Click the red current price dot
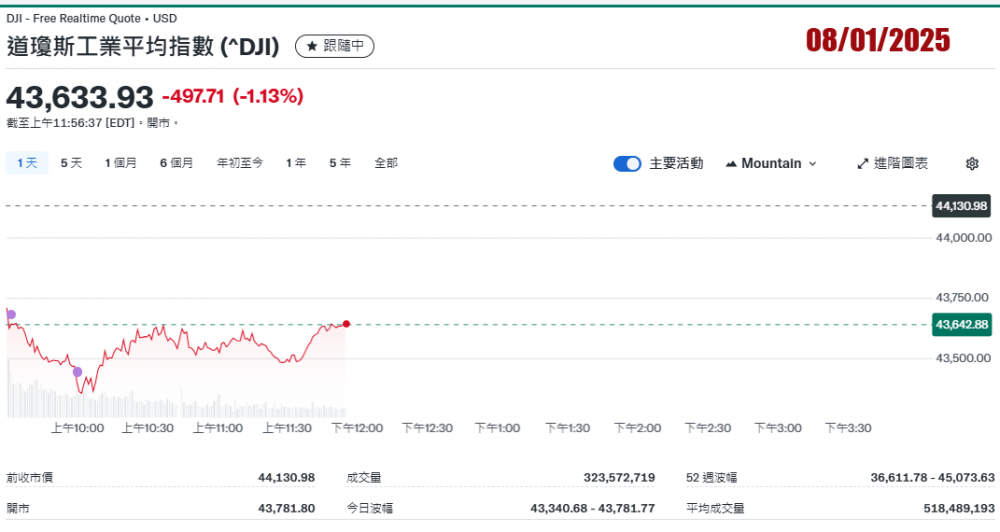The width and height of the screenshot is (1000, 532). 346,324
